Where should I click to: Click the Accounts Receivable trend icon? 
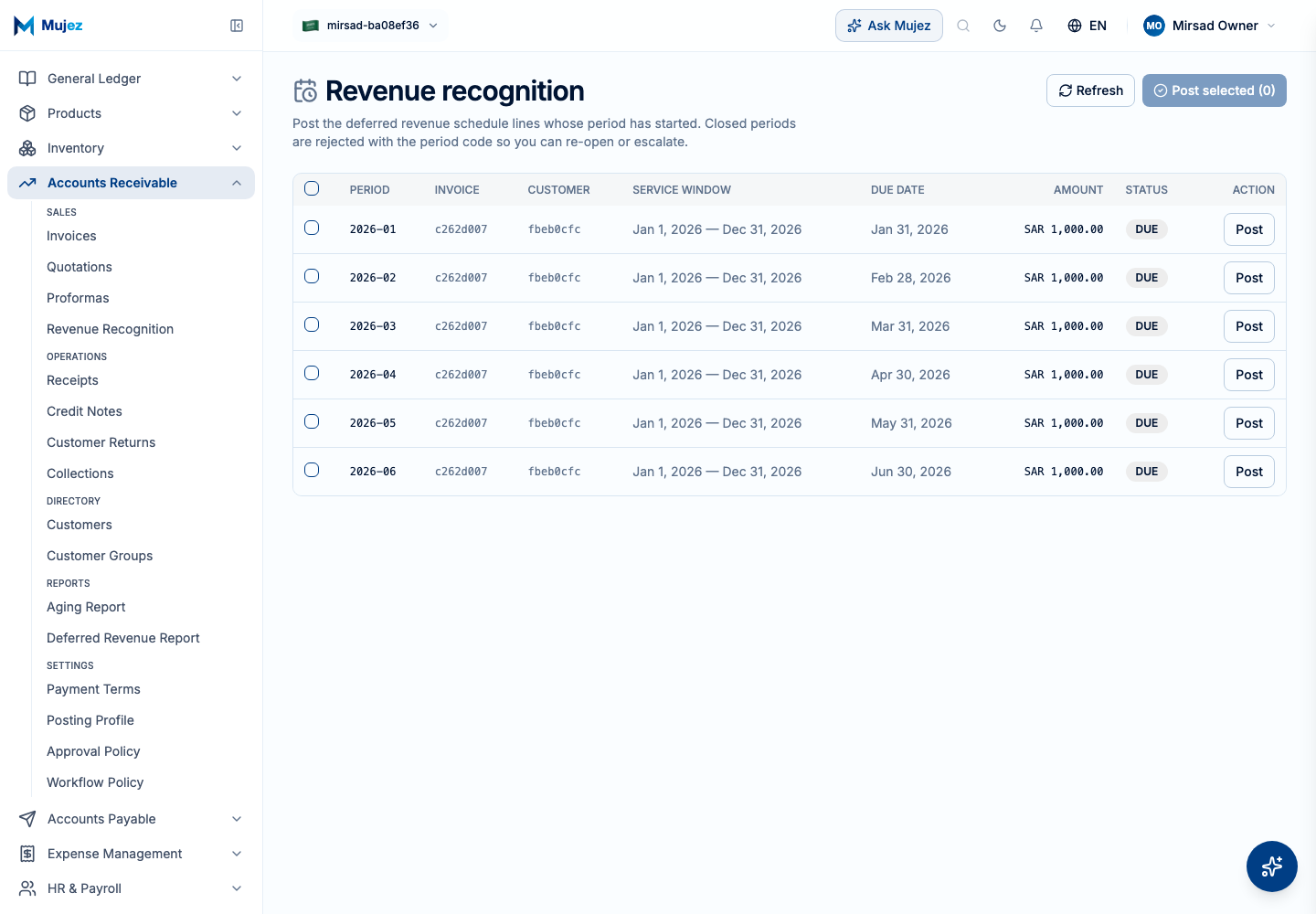pos(27,183)
